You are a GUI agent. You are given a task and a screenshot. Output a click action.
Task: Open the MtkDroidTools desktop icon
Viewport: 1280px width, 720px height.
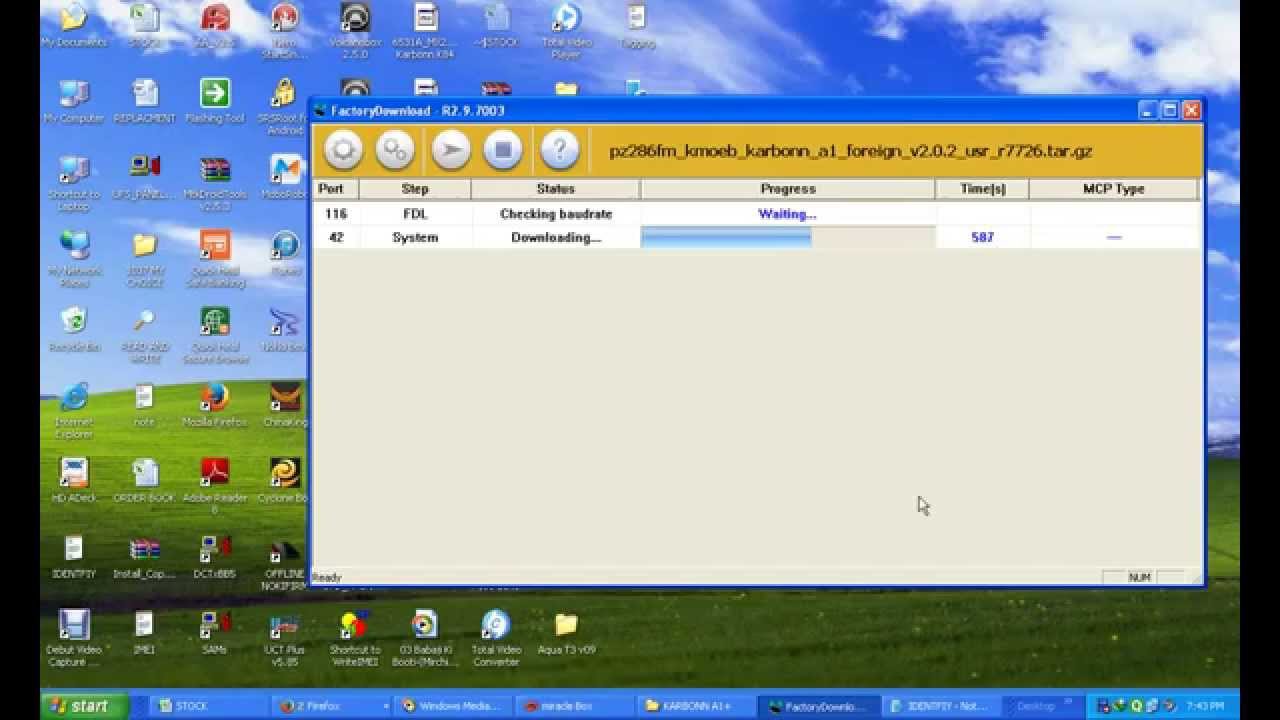point(214,184)
